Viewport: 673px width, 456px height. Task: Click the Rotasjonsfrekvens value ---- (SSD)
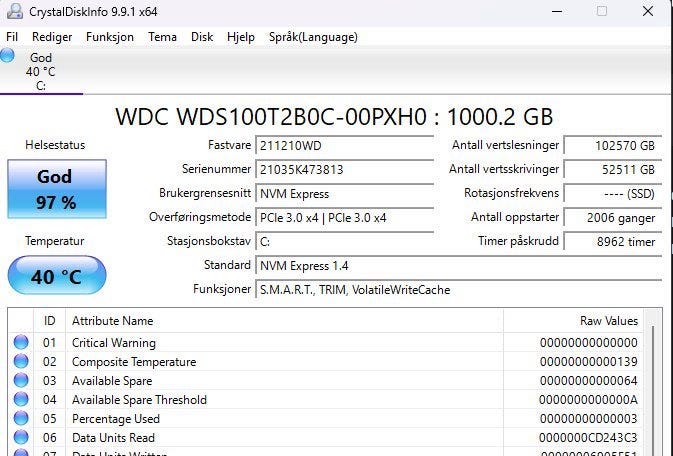click(613, 194)
